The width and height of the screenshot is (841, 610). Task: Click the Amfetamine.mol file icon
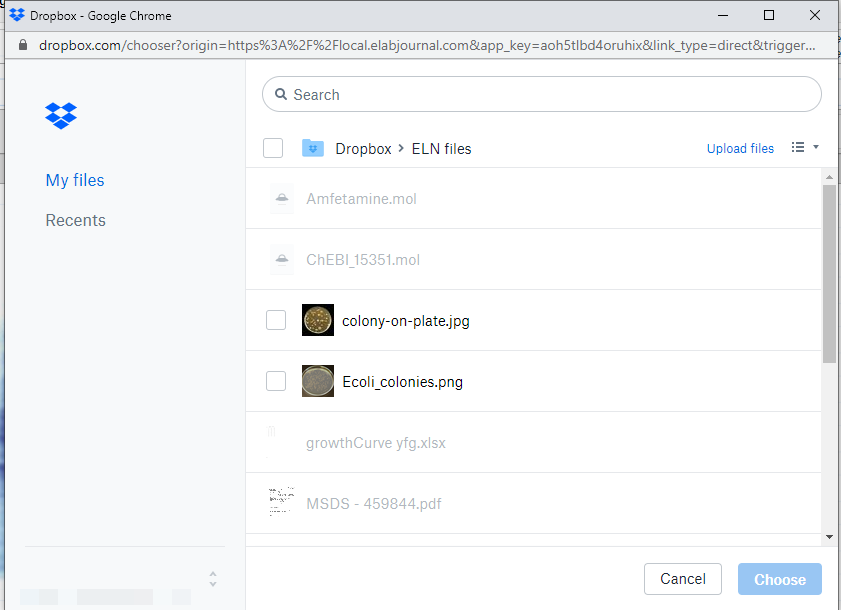[282, 199]
